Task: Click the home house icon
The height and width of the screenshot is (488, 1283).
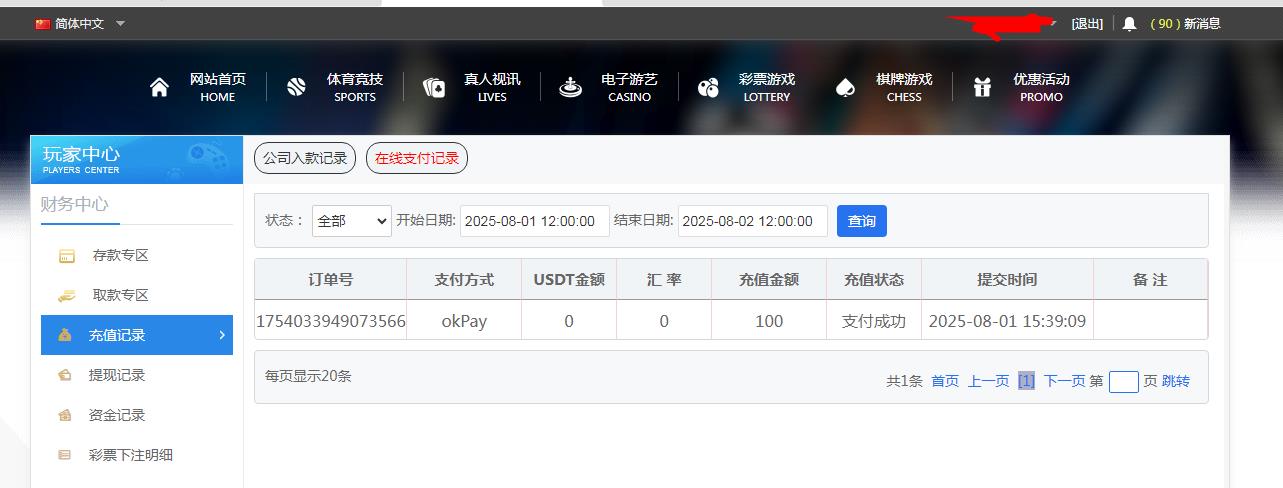Action: [159, 88]
